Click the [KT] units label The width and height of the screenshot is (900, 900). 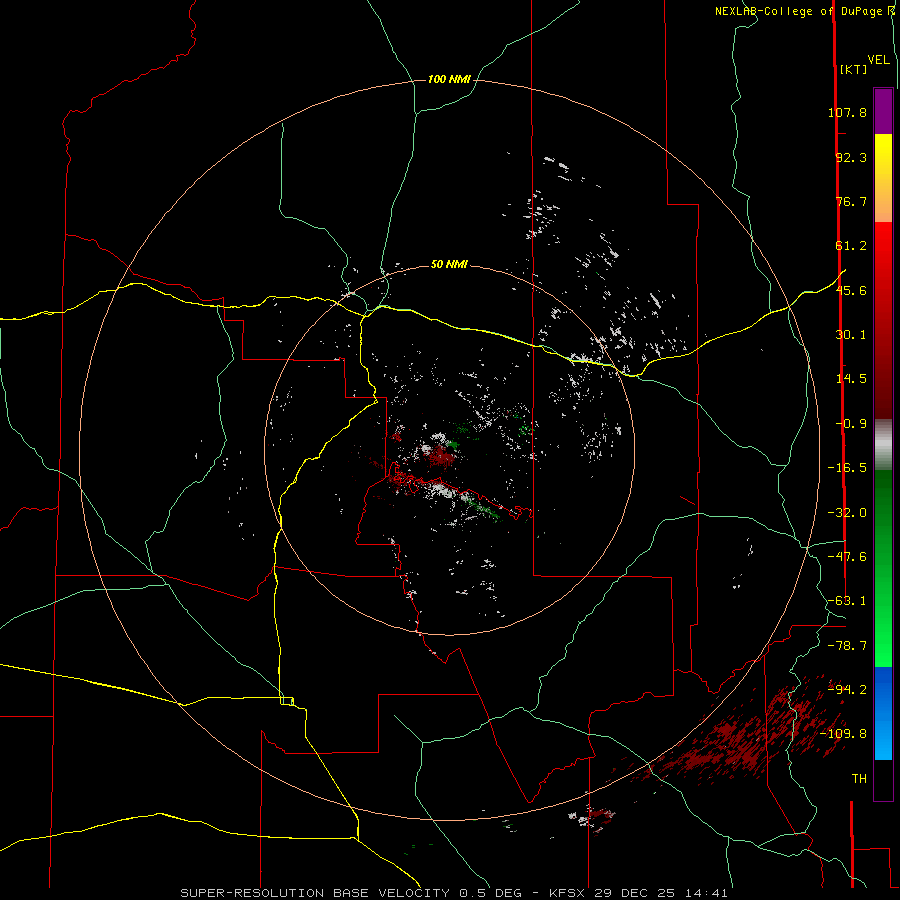point(853,69)
